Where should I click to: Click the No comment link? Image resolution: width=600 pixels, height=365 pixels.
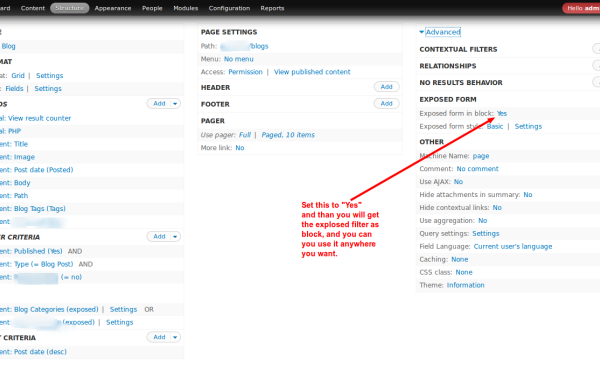point(478,169)
